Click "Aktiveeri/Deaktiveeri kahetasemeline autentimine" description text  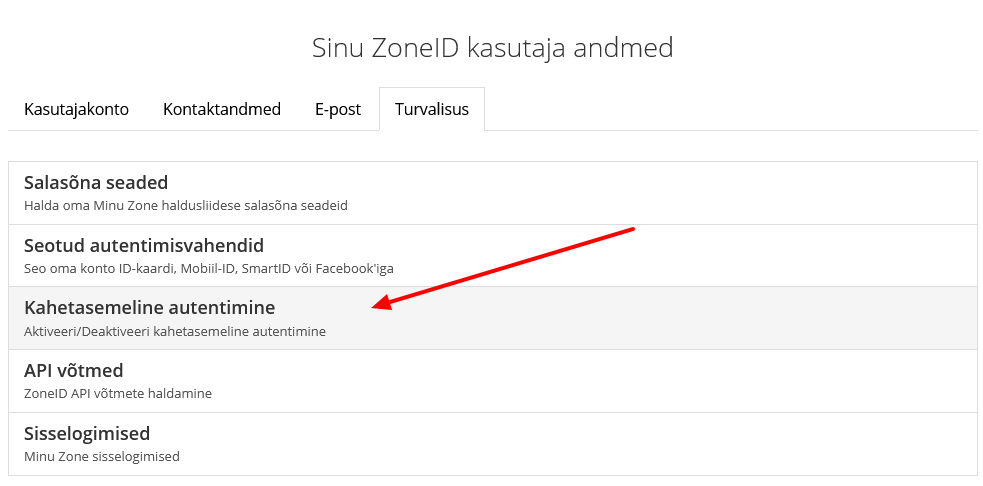coord(175,331)
